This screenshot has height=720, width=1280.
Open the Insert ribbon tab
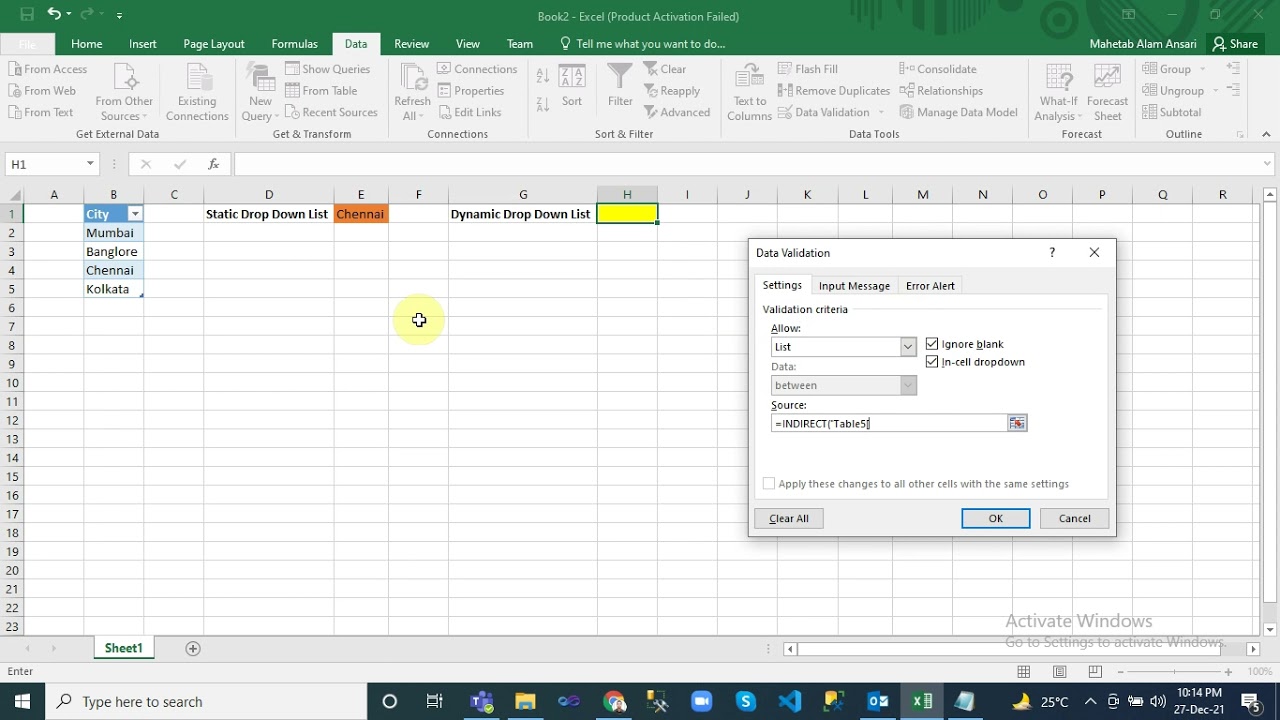click(142, 44)
